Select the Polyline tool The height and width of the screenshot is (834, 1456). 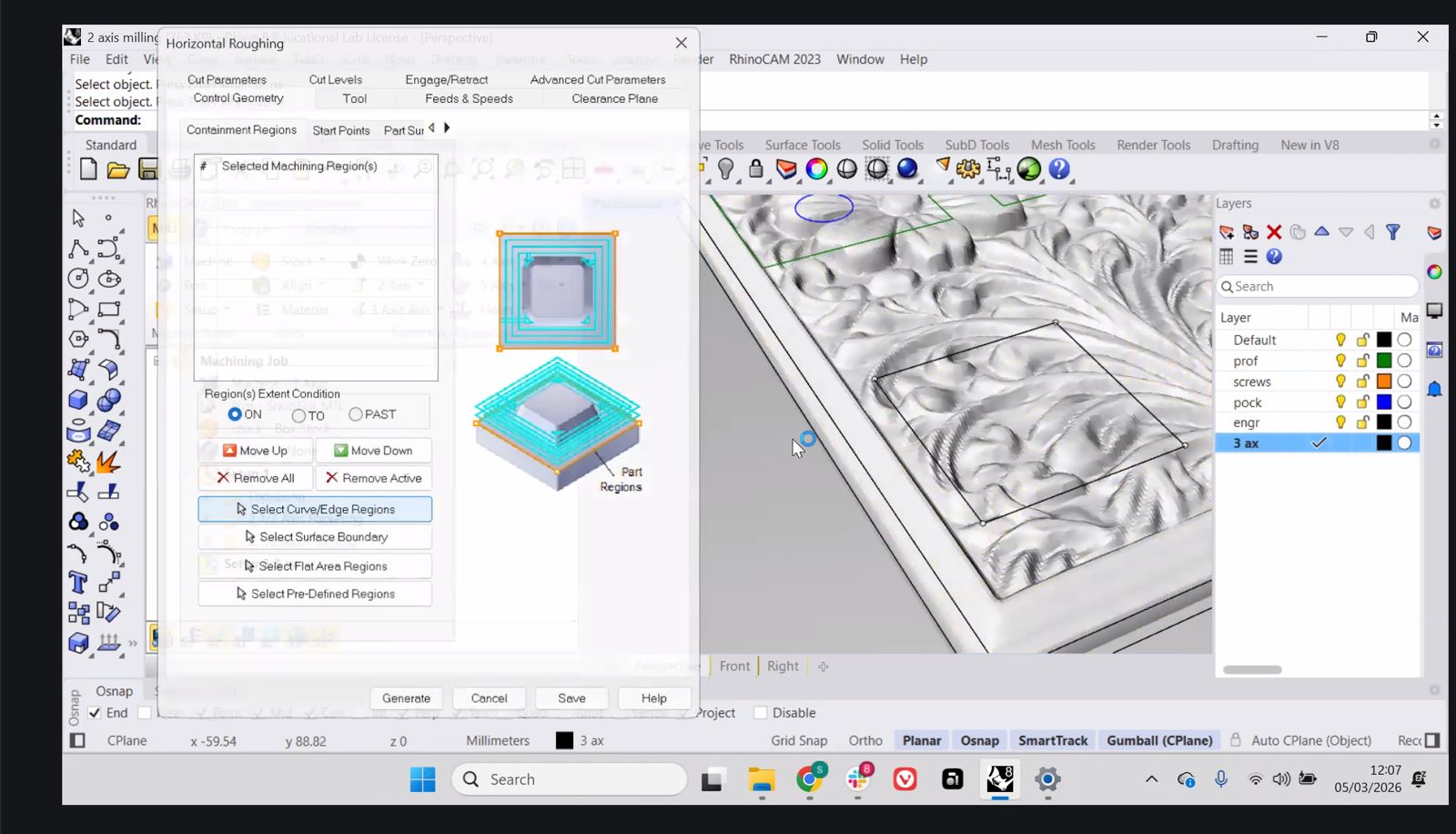tap(78, 249)
